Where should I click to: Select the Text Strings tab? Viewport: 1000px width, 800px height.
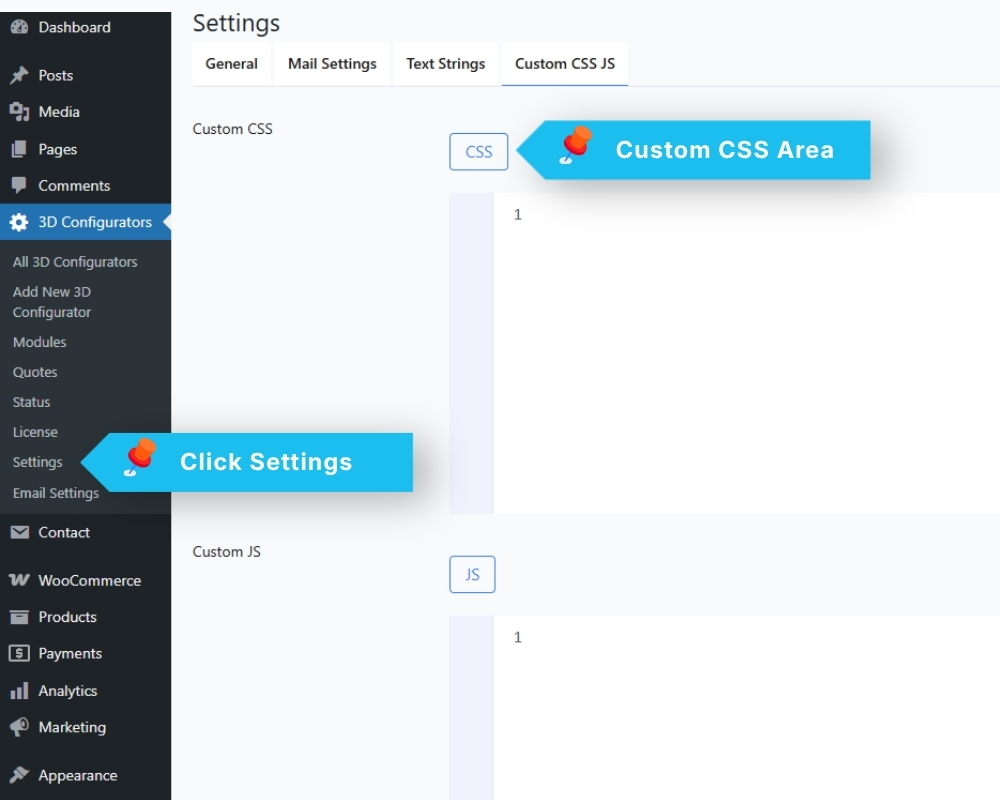446,64
